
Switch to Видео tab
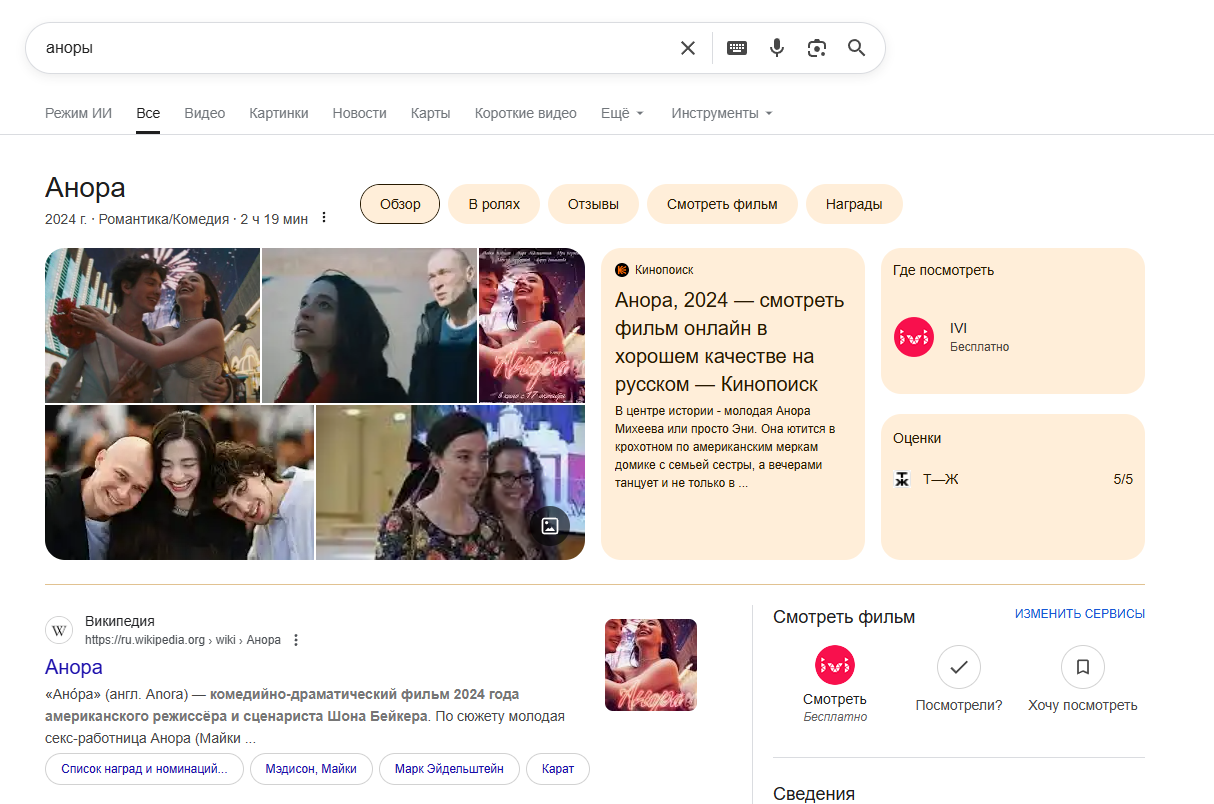pos(205,113)
